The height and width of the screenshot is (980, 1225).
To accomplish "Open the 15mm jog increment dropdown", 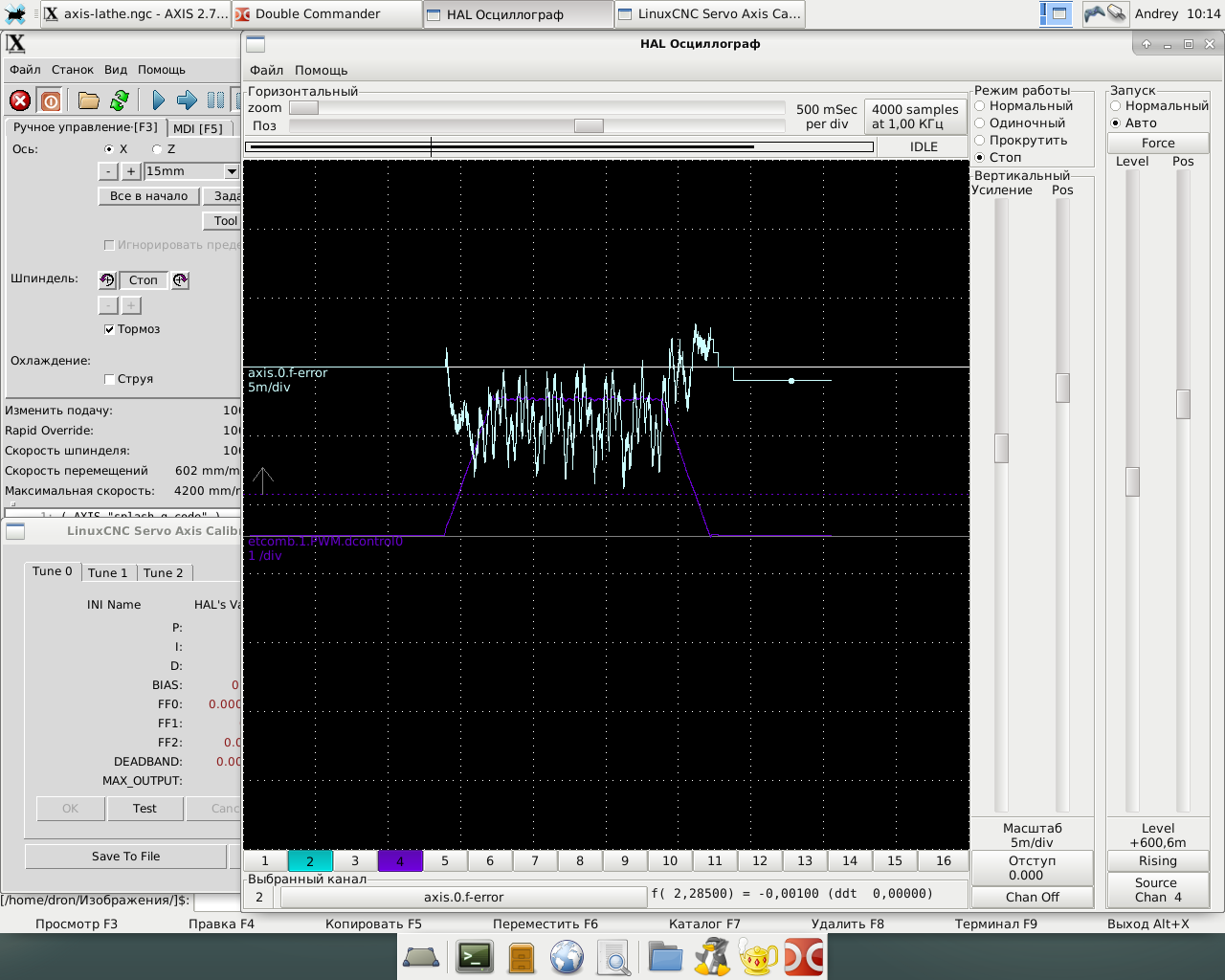I will [x=231, y=171].
